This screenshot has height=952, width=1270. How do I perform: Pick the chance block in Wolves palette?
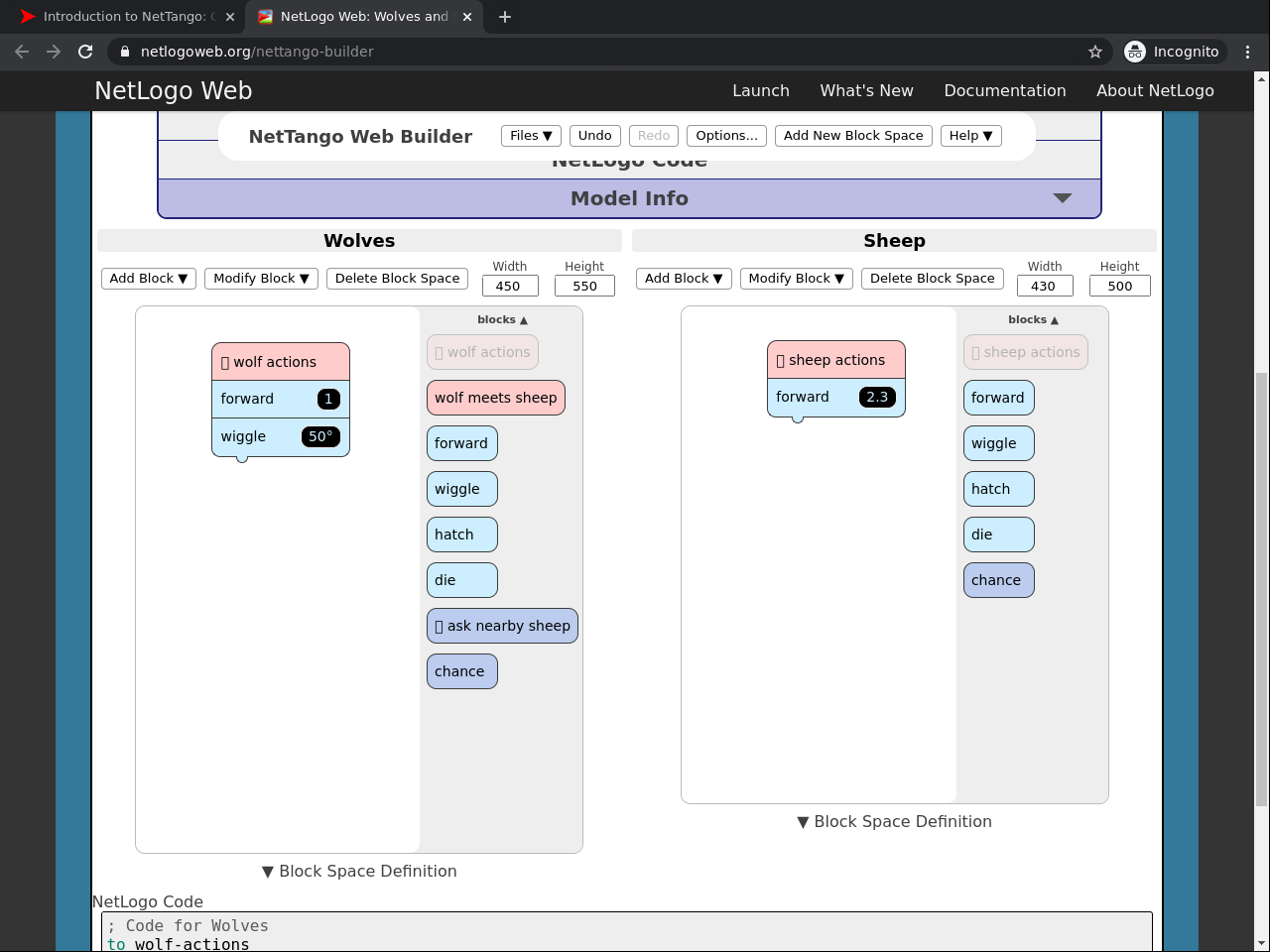coord(462,671)
